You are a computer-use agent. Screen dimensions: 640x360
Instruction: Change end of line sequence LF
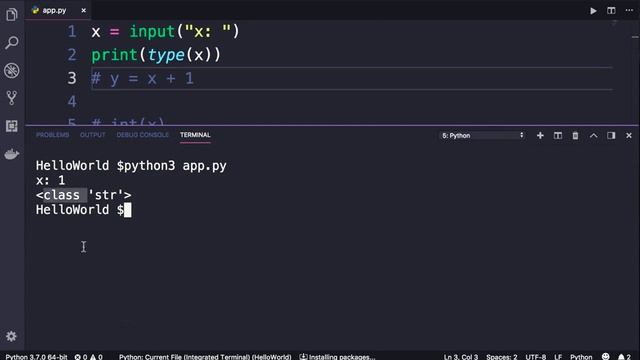(558, 357)
